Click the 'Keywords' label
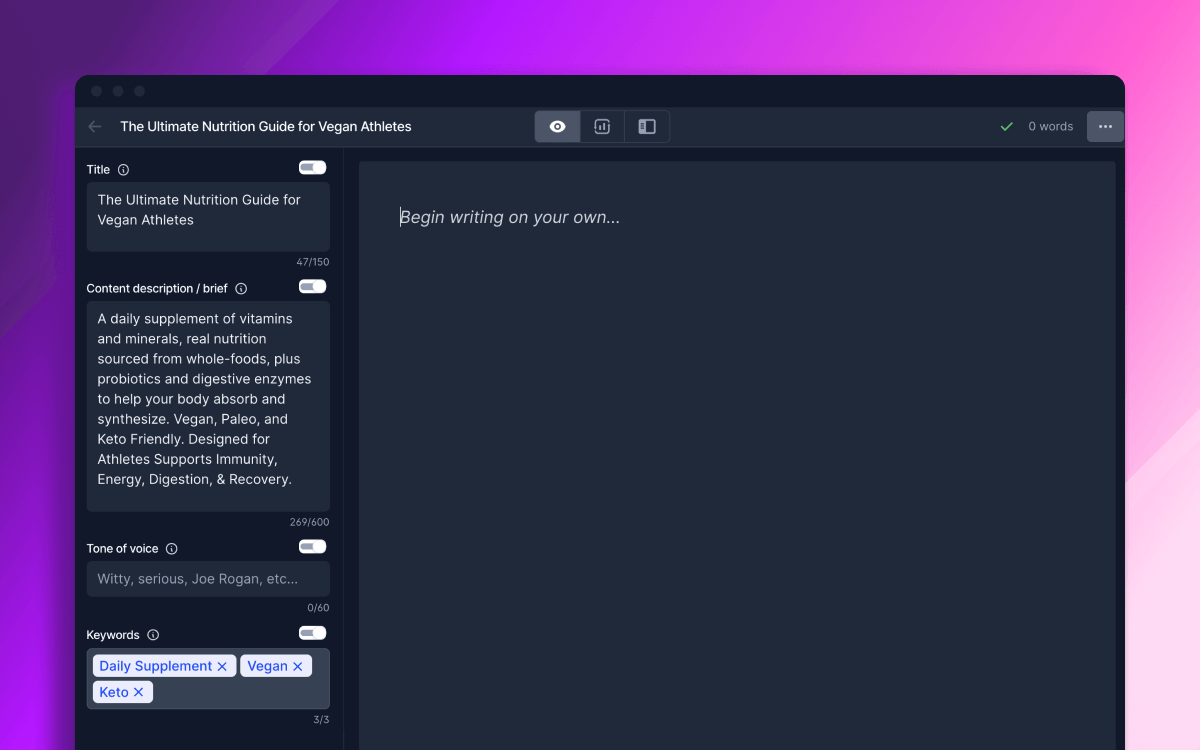The width and height of the screenshot is (1201, 751). point(113,635)
